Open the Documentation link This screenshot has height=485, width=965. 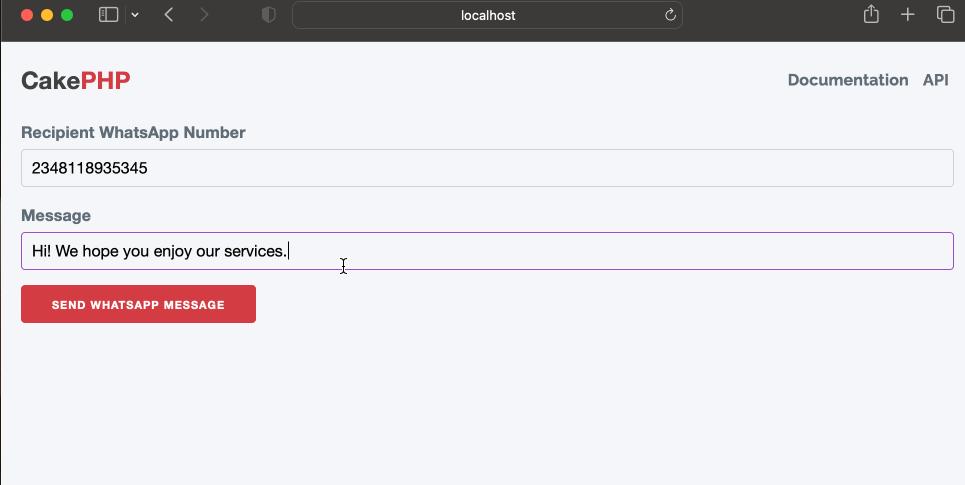(847, 80)
